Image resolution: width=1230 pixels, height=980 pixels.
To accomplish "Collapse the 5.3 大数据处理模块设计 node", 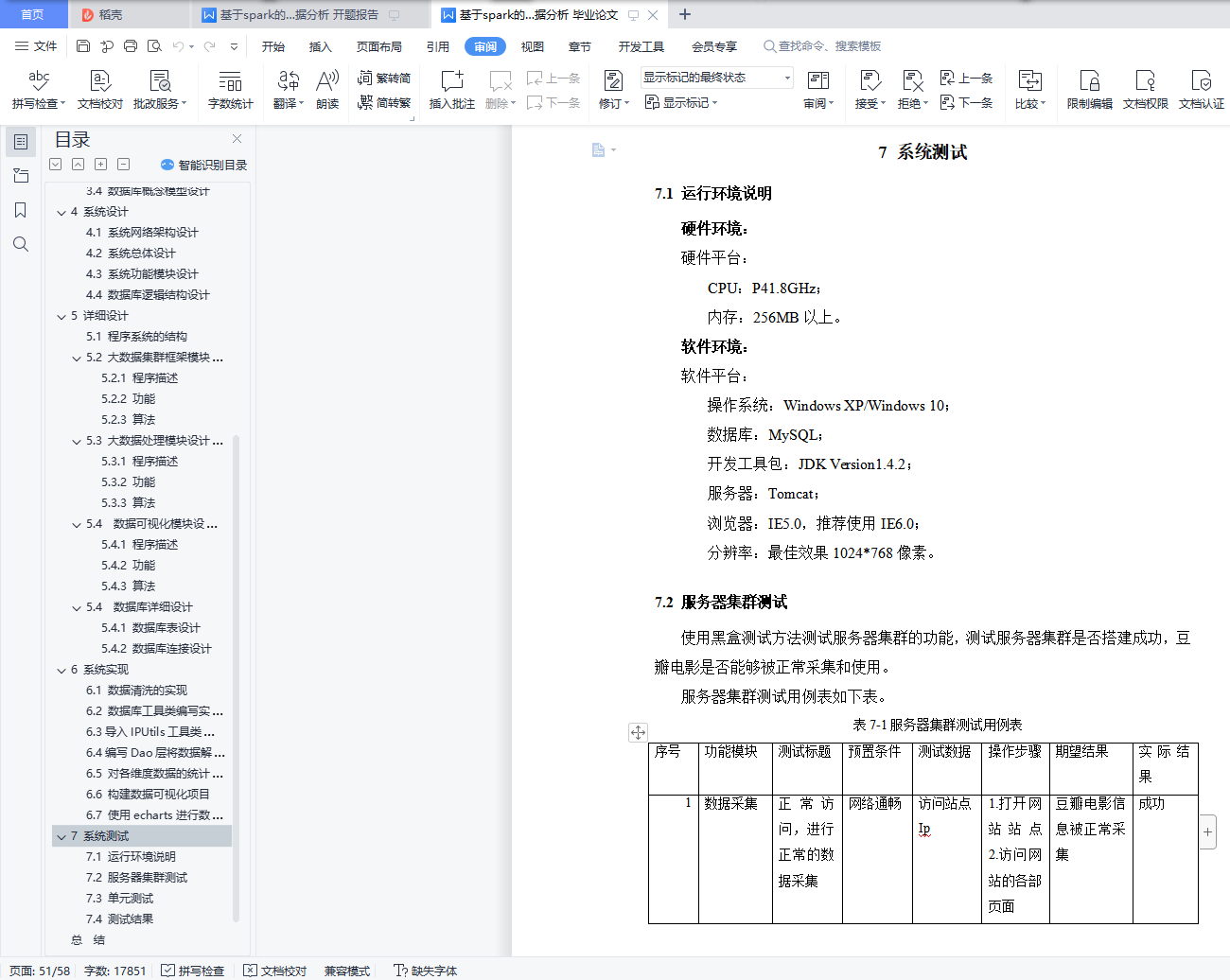I will pyautogui.click(x=77, y=441).
